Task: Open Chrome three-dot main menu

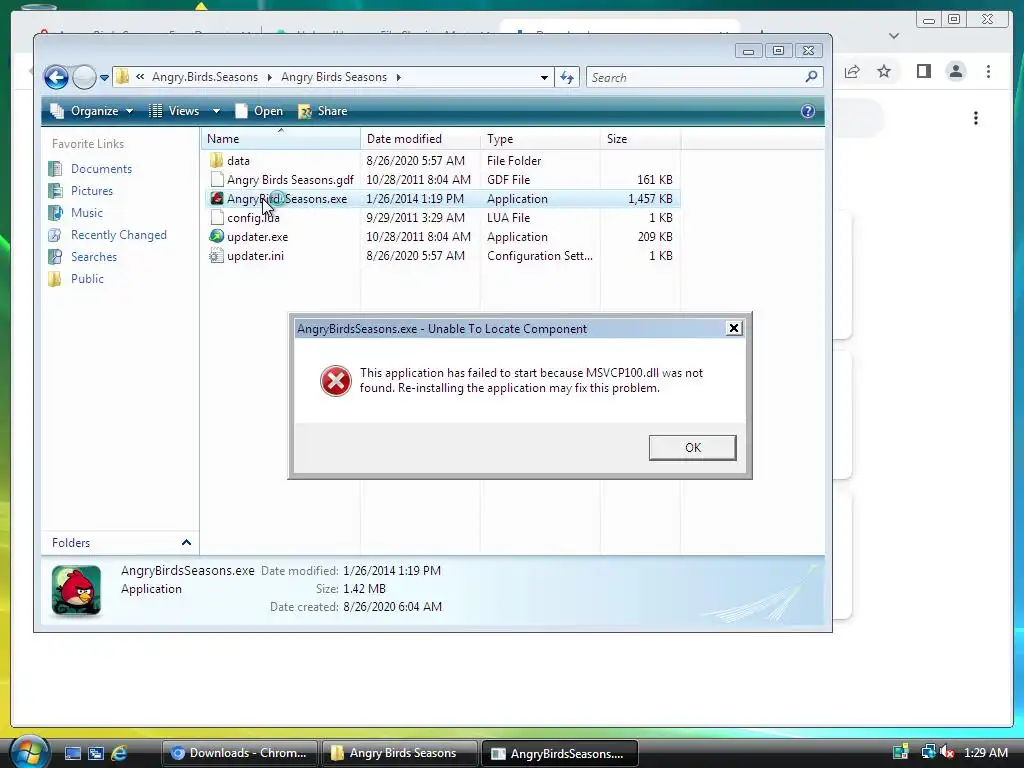Action: click(x=988, y=71)
